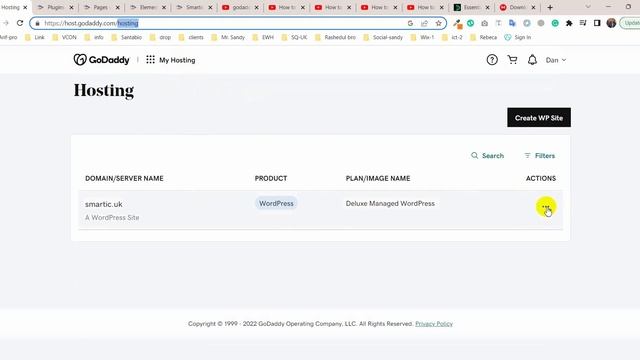Open the Filters control
This screenshot has width=640, height=360.
point(540,156)
